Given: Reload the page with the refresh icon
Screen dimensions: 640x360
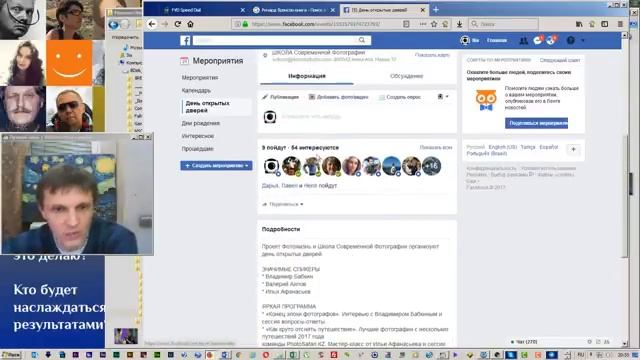Looking at the screenshot, I should [x=178, y=24].
